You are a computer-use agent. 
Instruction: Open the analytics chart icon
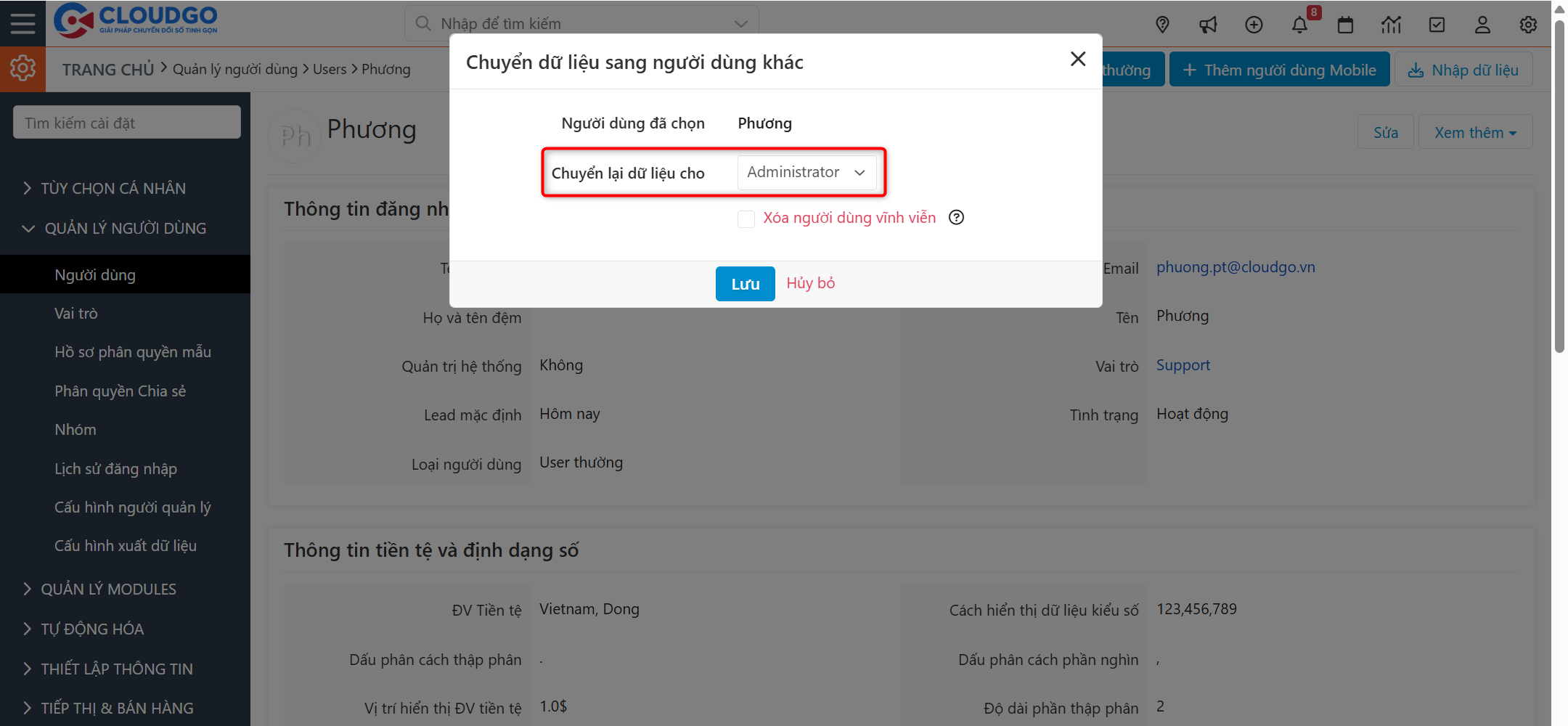(x=1391, y=24)
